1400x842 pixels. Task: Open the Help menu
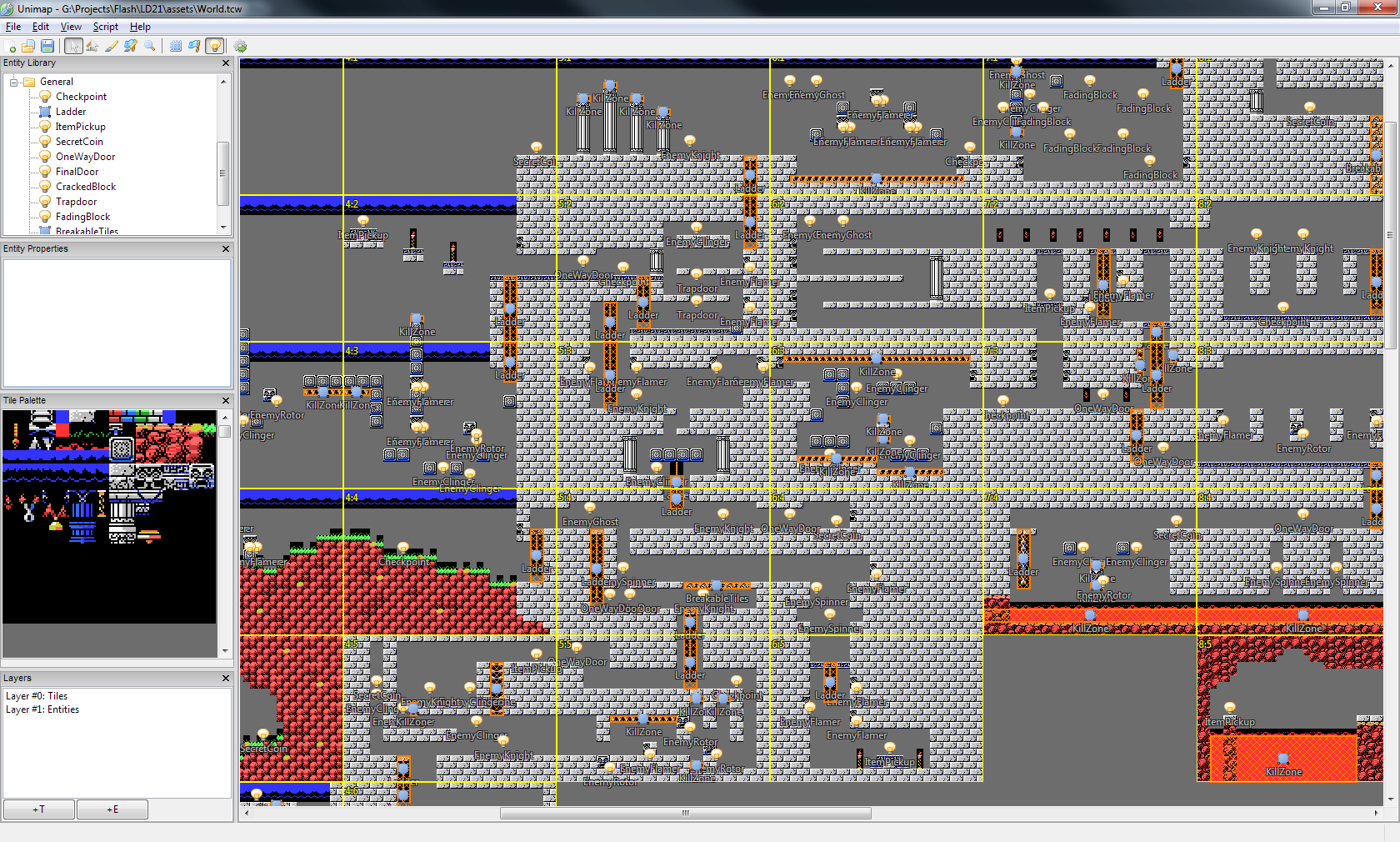[x=140, y=27]
